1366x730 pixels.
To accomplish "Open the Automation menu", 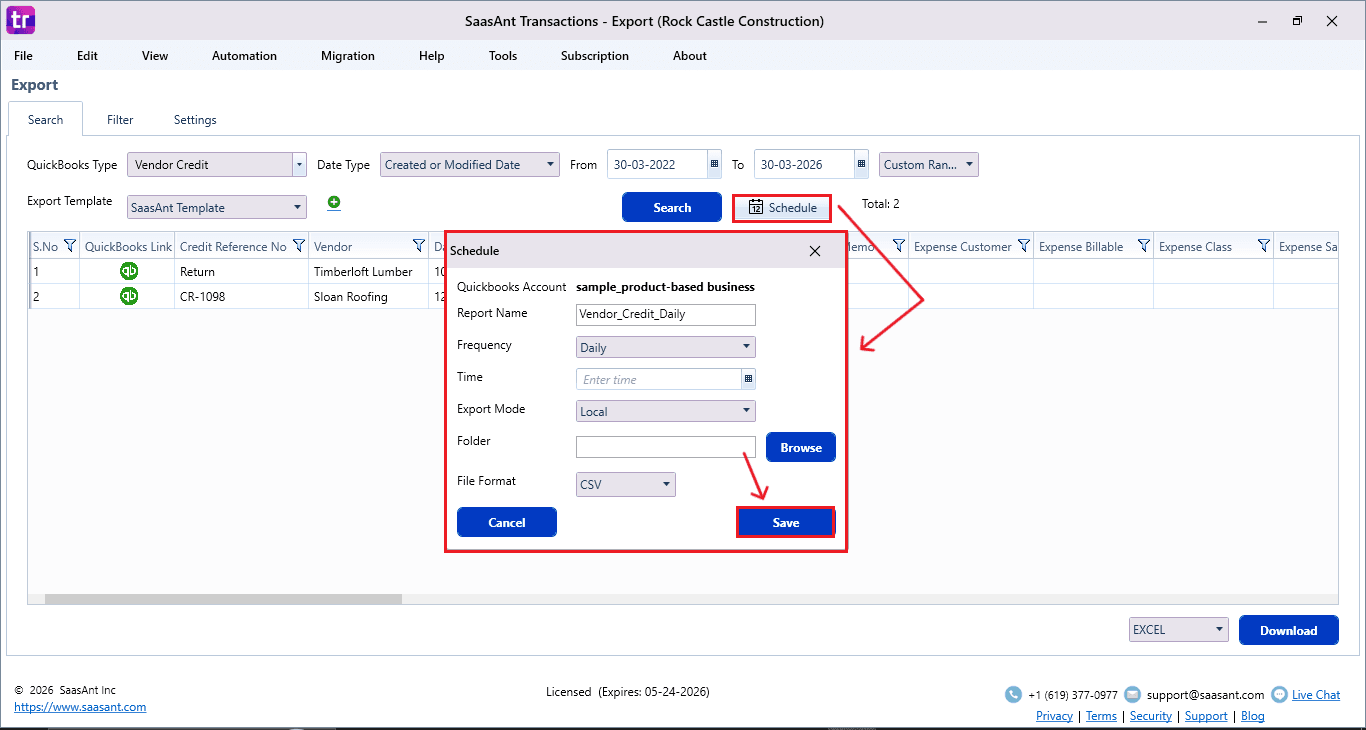I will [244, 56].
